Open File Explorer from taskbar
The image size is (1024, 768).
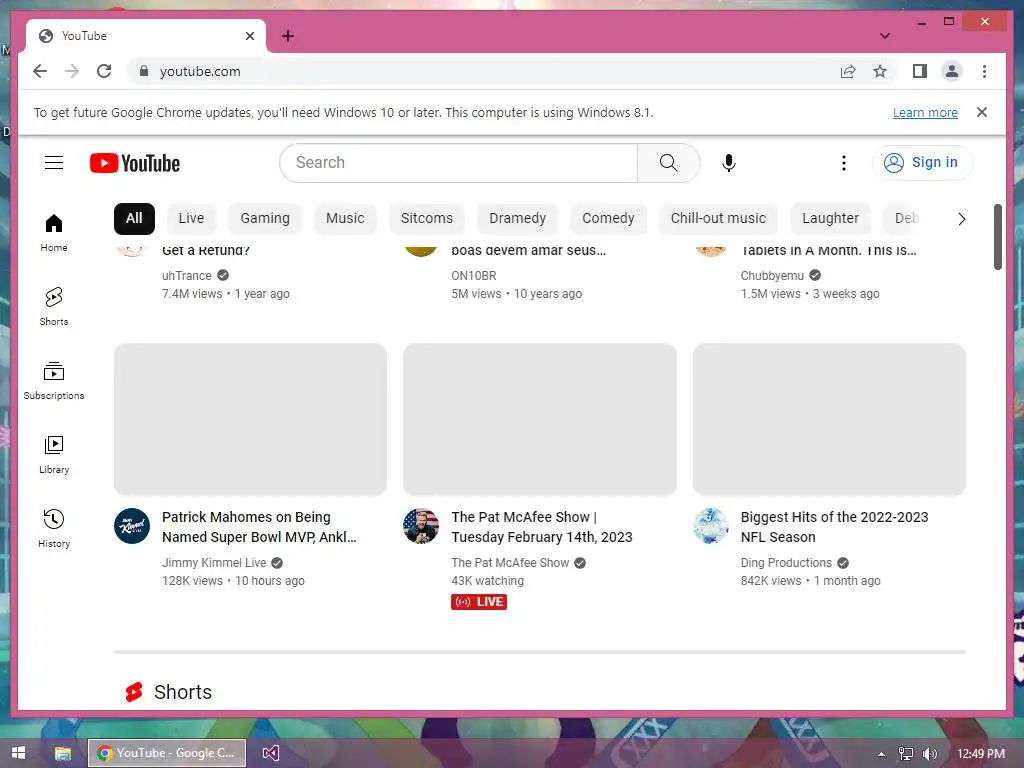(63, 753)
